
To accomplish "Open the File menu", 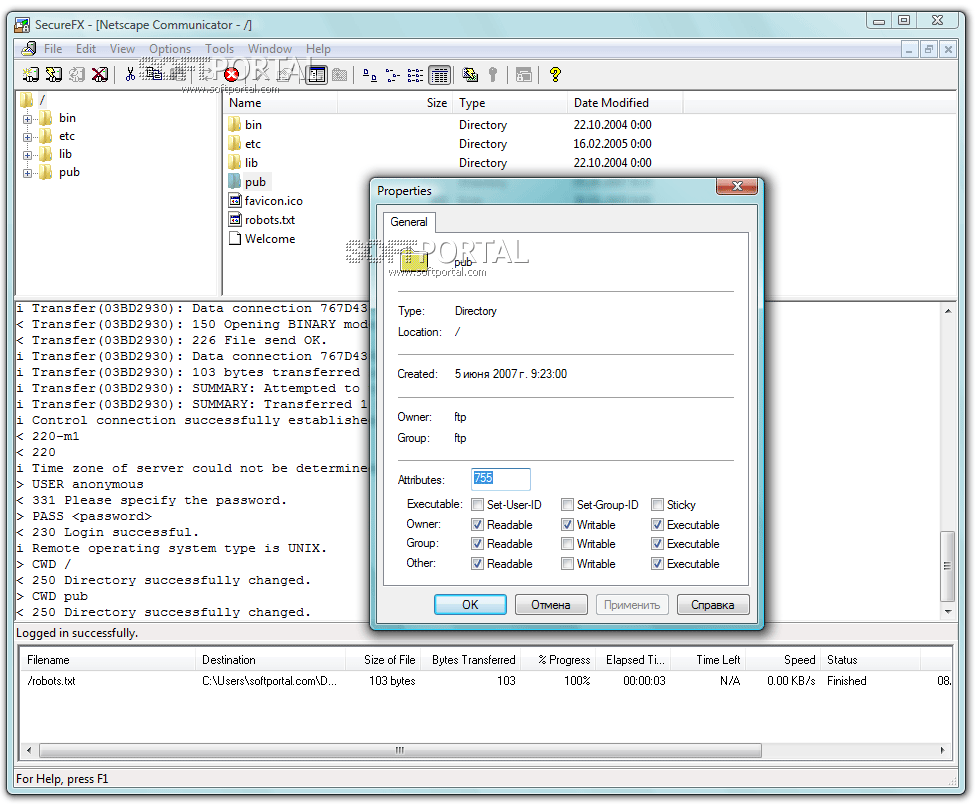I will pyautogui.click(x=53, y=48).
